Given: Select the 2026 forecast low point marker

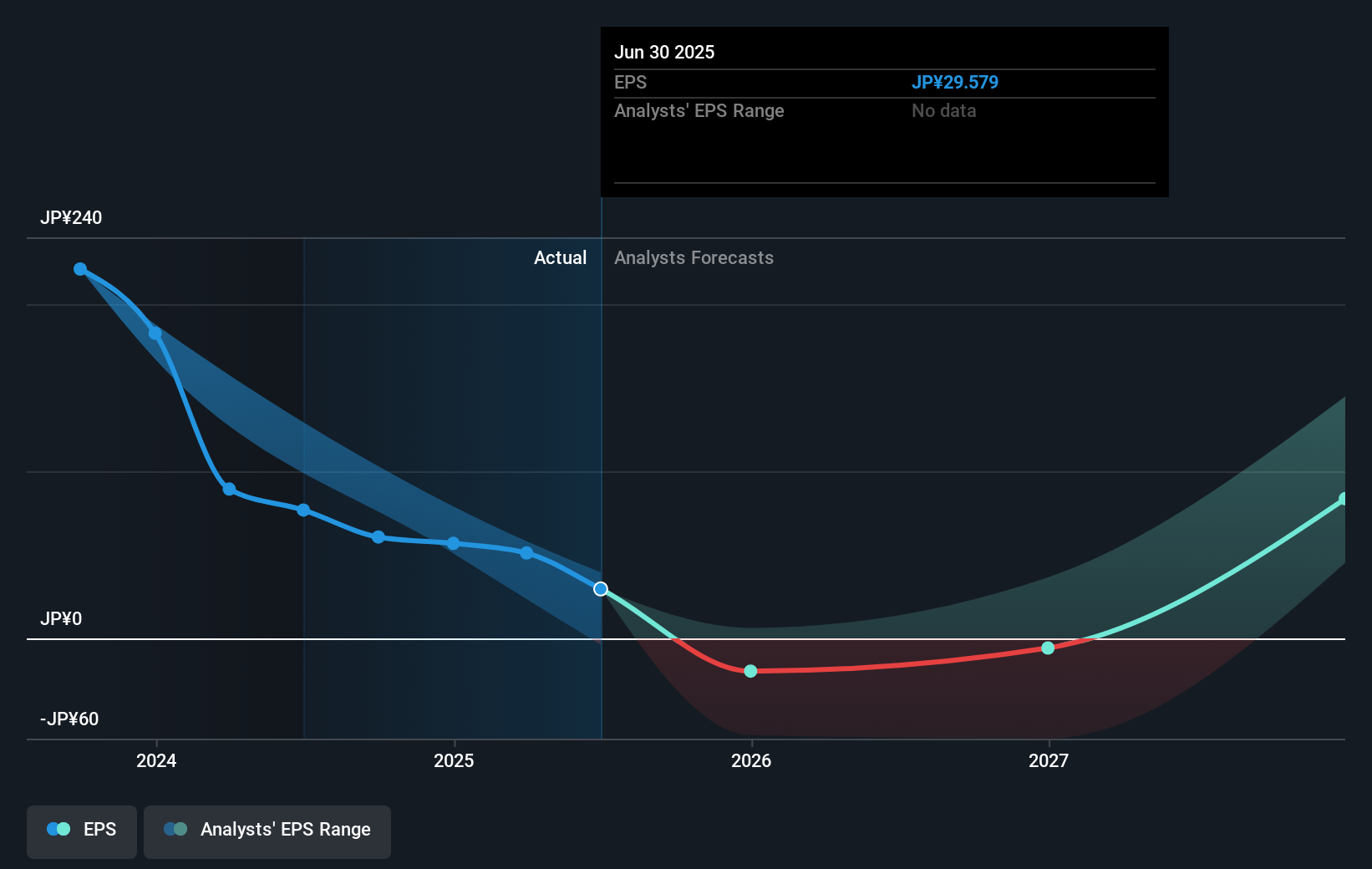Looking at the screenshot, I should tap(750, 671).
